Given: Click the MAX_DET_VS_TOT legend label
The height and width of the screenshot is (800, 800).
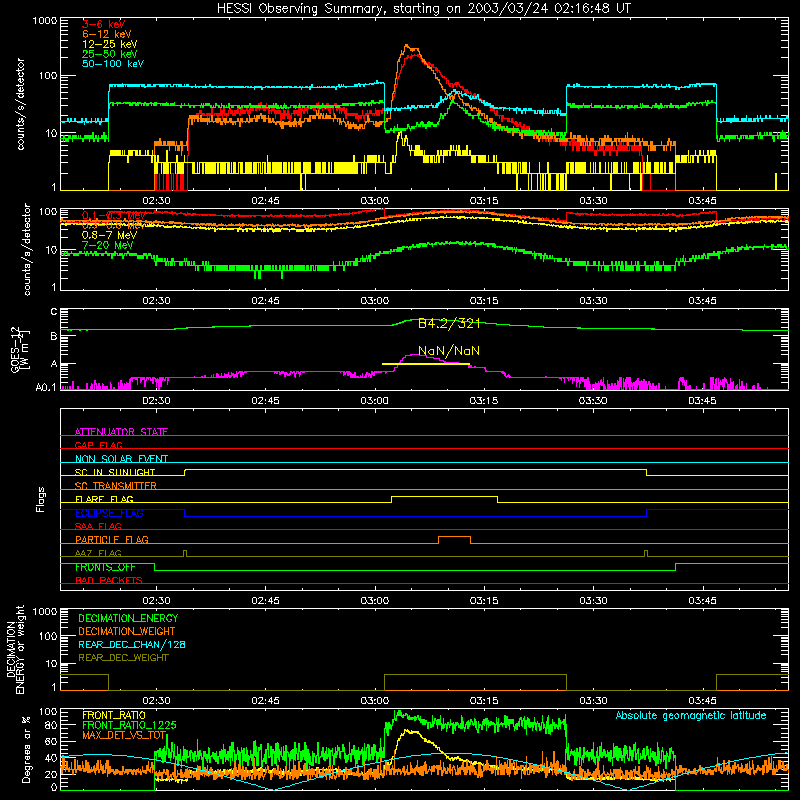Looking at the screenshot, I should (x=124, y=735).
